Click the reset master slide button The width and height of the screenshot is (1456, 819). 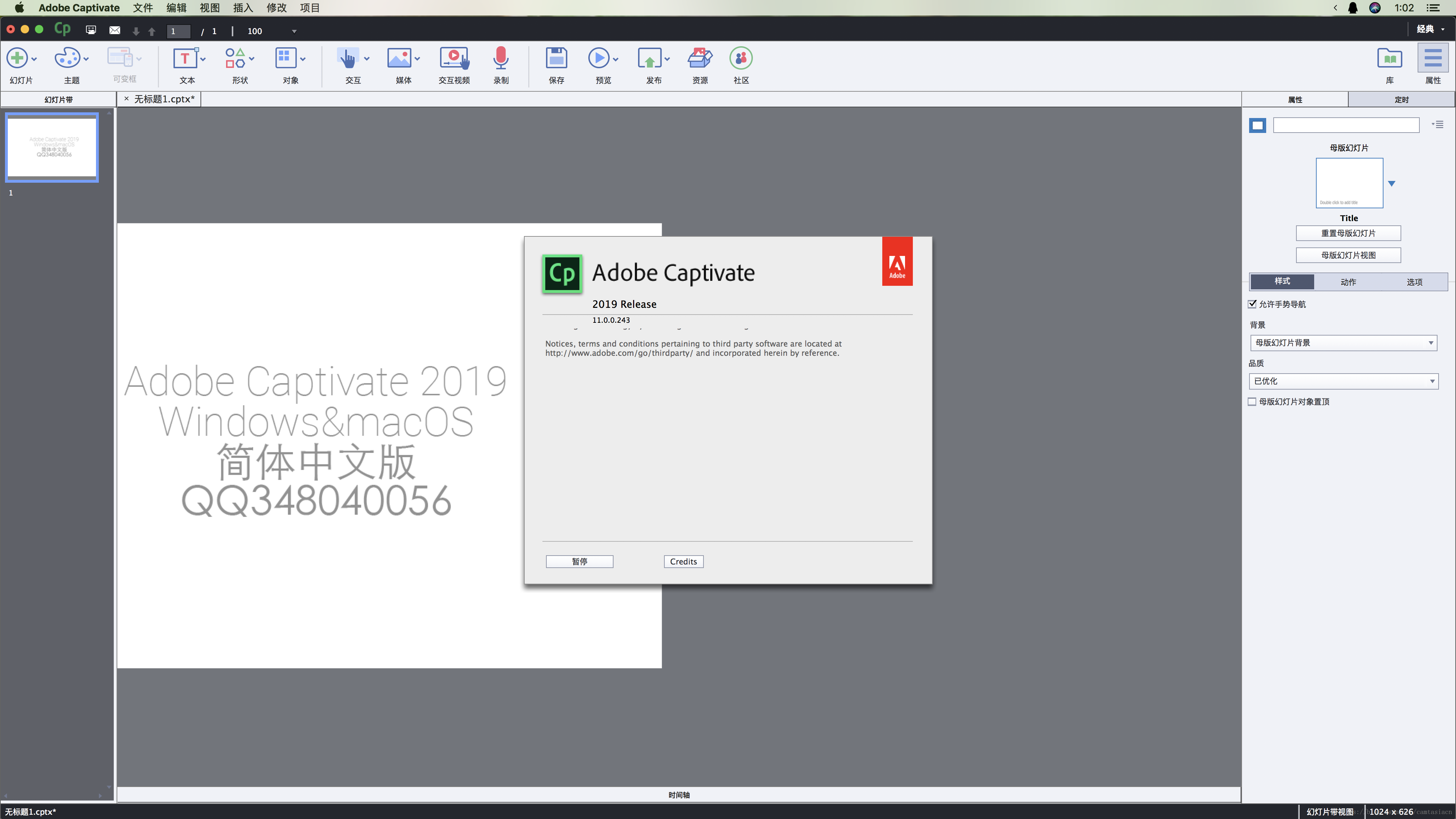pos(1348,233)
